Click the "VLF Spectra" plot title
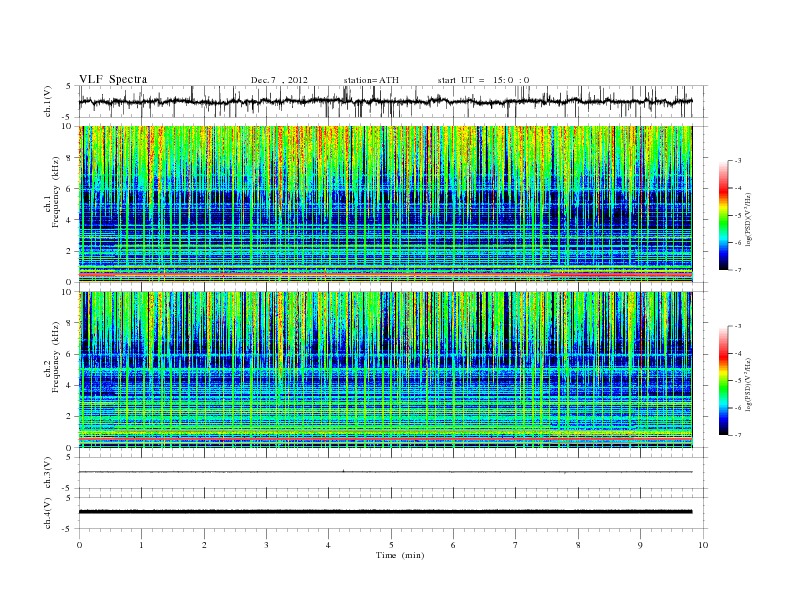 (x=113, y=79)
